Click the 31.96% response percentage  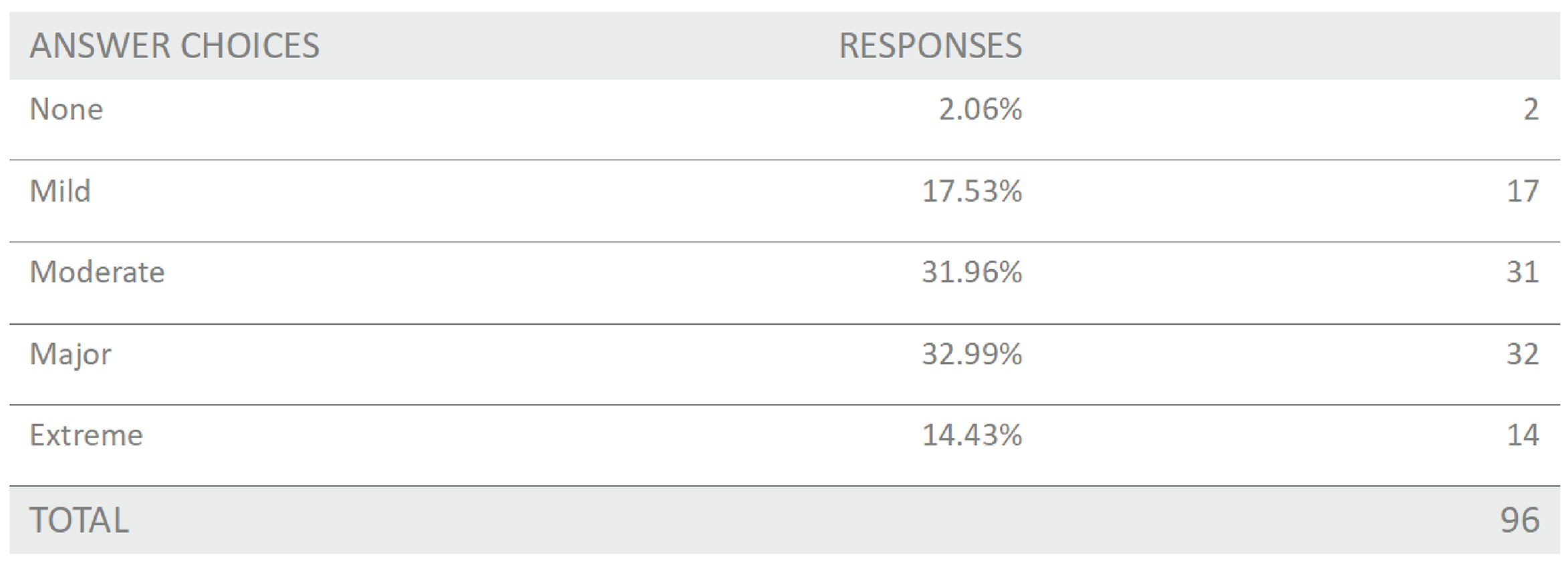[x=972, y=272]
